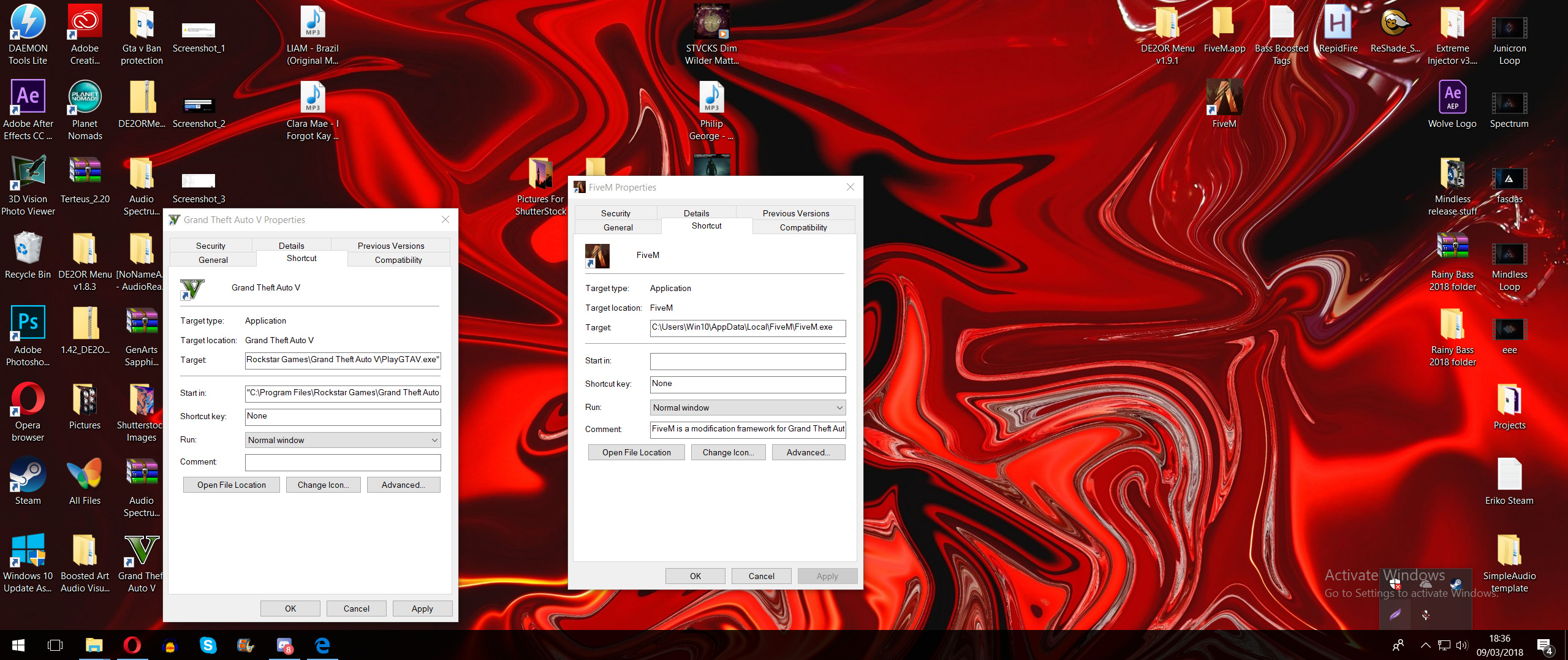Open File Explorer from taskbar

pyautogui.click(x=94, y=645)
